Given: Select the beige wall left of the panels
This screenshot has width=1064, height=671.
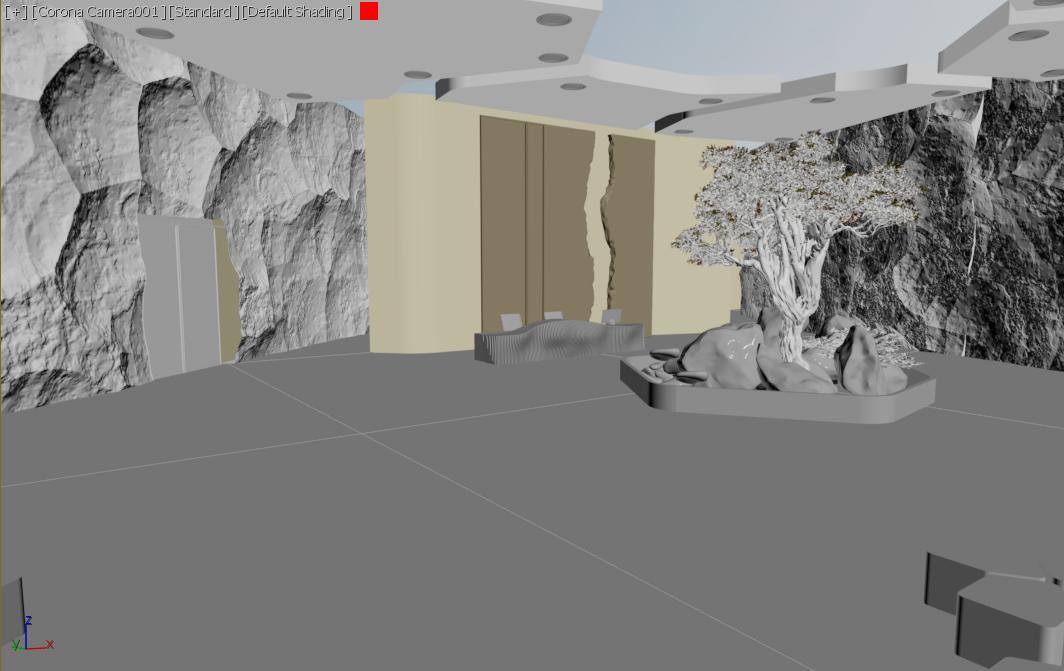Looking at the screenshot, I should click(420, 220).
